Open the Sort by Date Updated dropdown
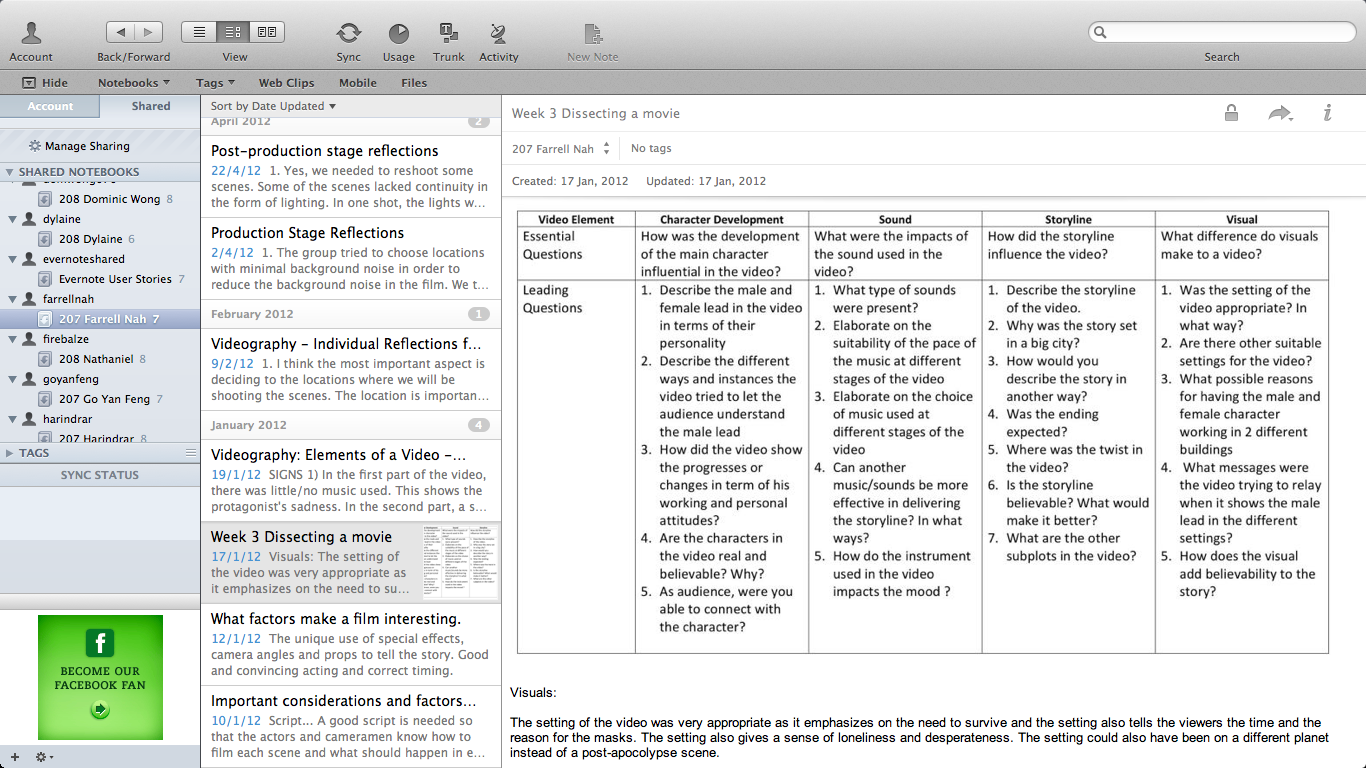The width and height of the screenshot is (1366, 768). point(273,106)
